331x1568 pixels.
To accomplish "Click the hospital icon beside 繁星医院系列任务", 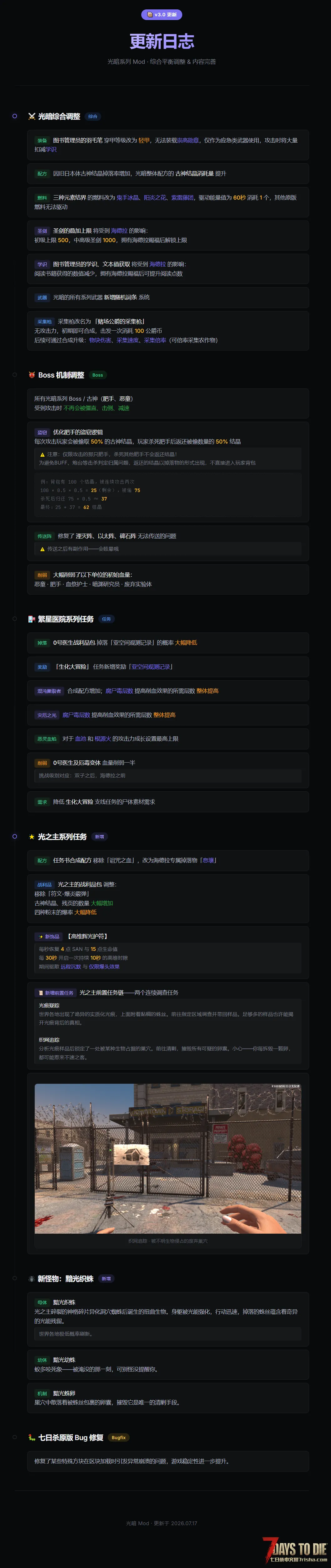I will point(32,619).
